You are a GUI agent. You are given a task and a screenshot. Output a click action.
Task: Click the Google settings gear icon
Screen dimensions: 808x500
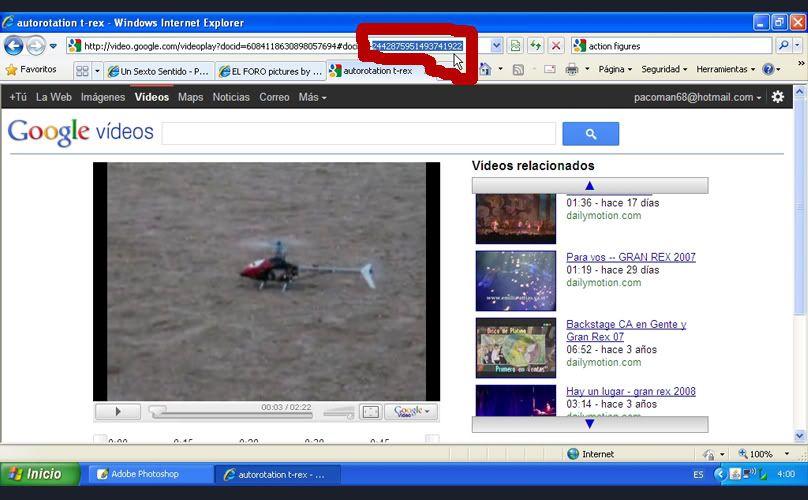[x=778, y=97]
